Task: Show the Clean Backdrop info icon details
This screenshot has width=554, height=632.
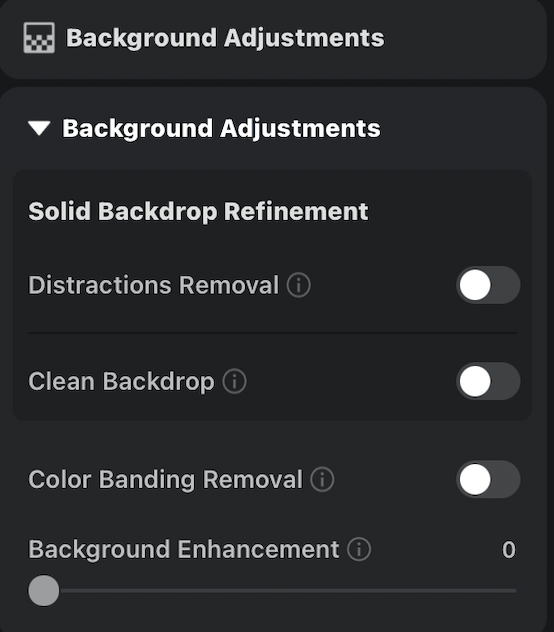Action: [234, 381]
